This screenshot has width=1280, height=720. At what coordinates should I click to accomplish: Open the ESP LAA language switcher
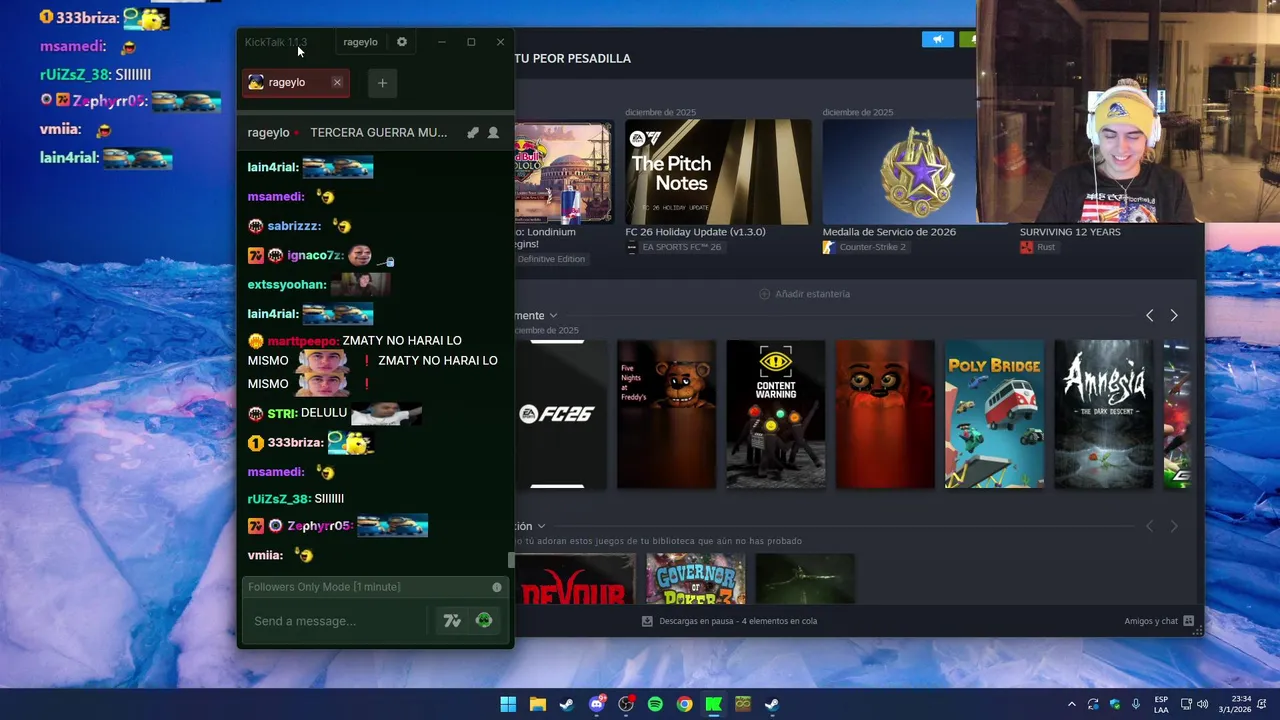1161,704
